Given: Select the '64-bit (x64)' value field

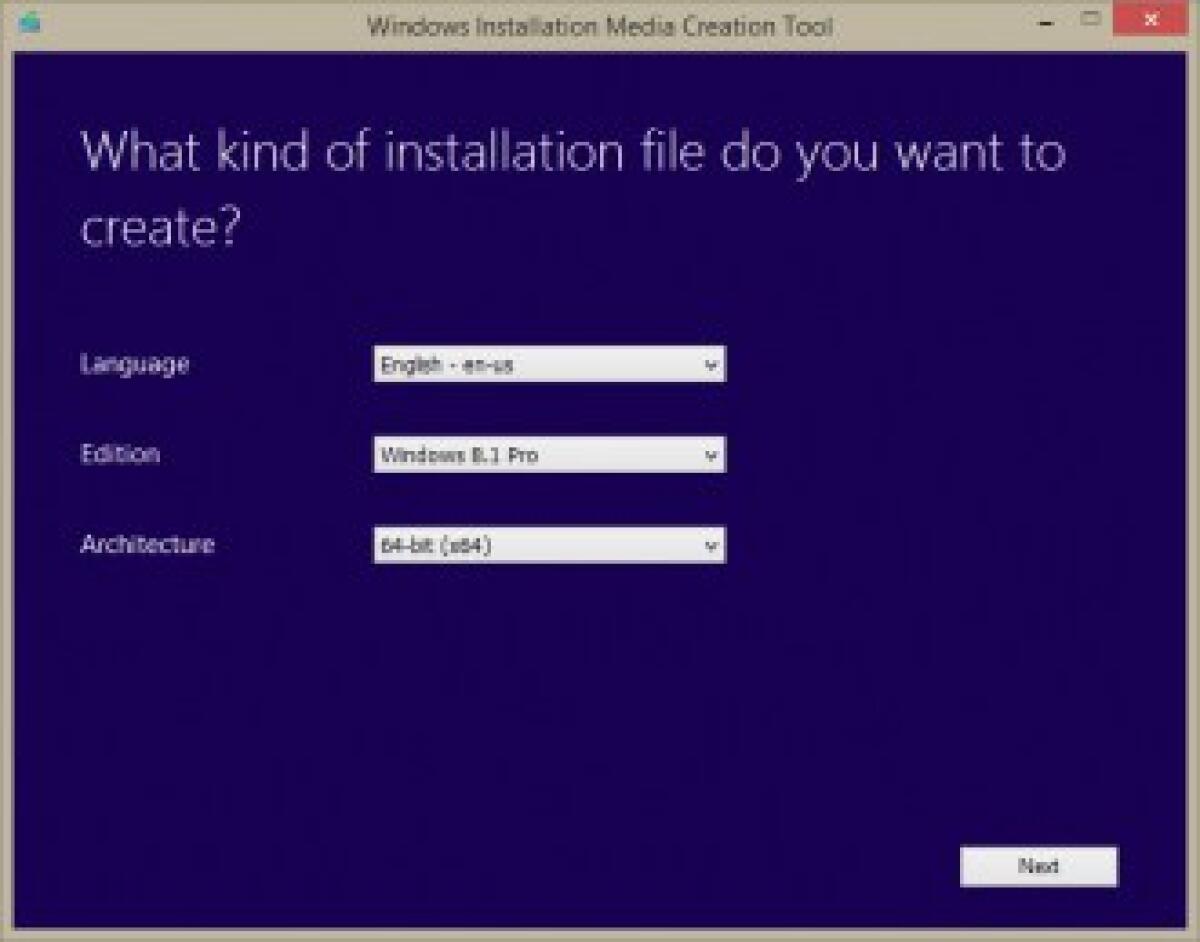Looking at the screenshot, I should click(x=430, y=545).
